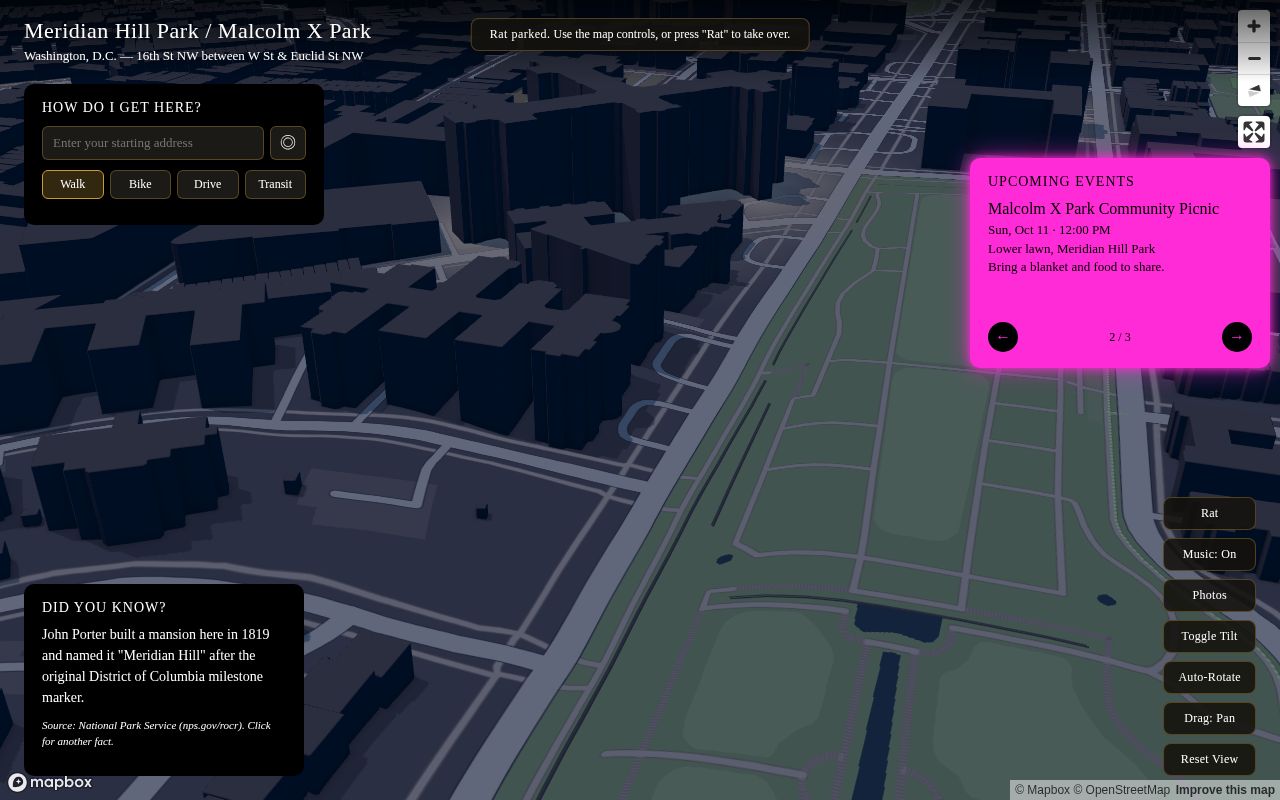Viewport: 1280px width, 800px height.
Task: Toggle Auto-Rotate mode
Action: (1209, 677)
